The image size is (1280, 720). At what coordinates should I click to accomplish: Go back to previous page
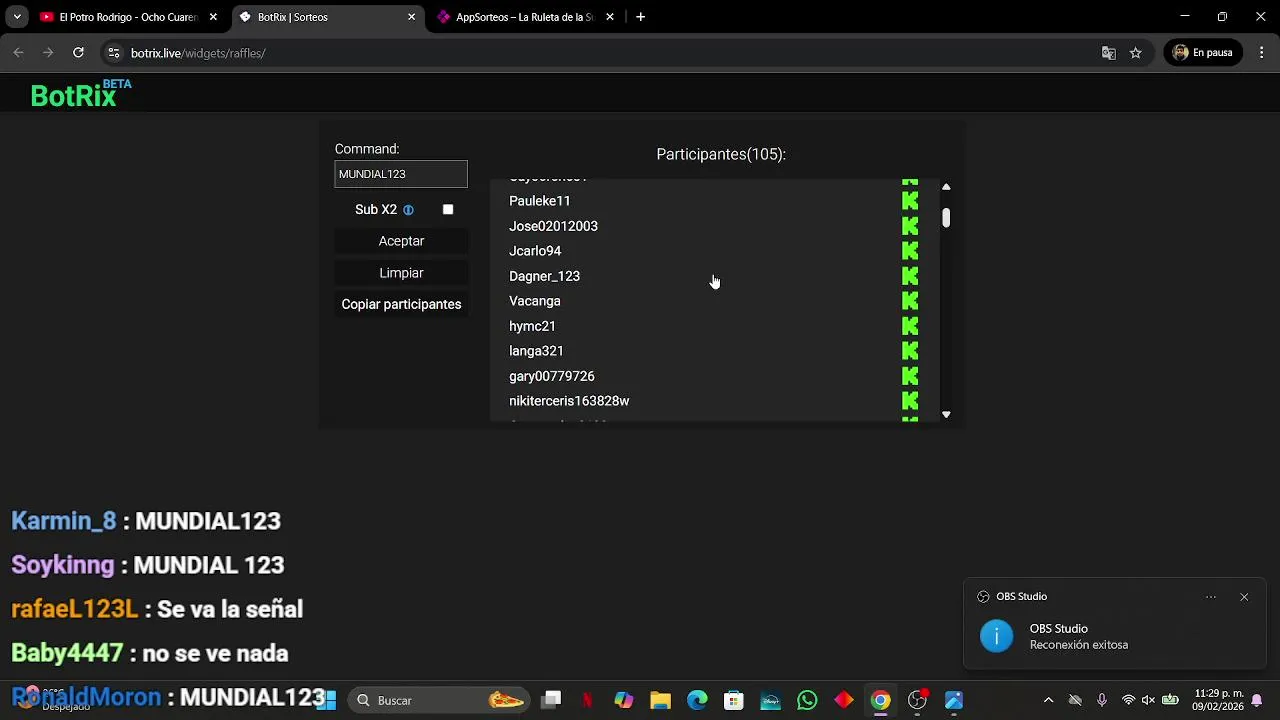(18, 53)
